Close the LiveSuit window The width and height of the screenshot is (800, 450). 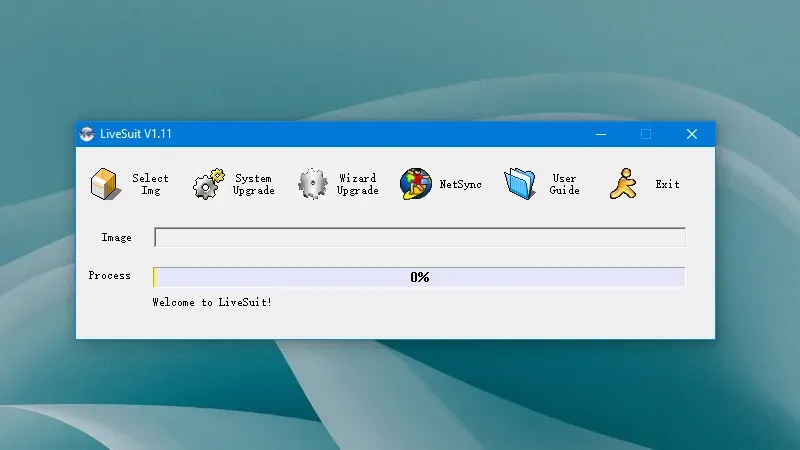692,134
